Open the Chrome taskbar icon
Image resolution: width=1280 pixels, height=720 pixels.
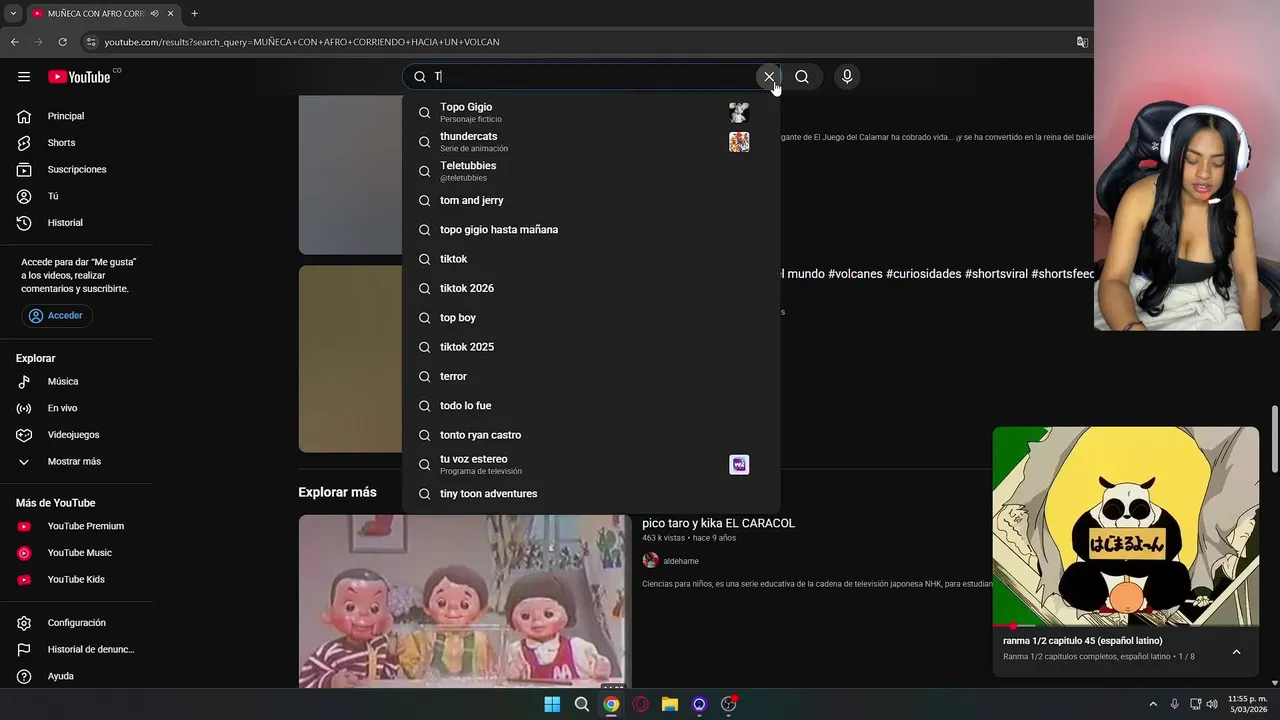[611, 704]
